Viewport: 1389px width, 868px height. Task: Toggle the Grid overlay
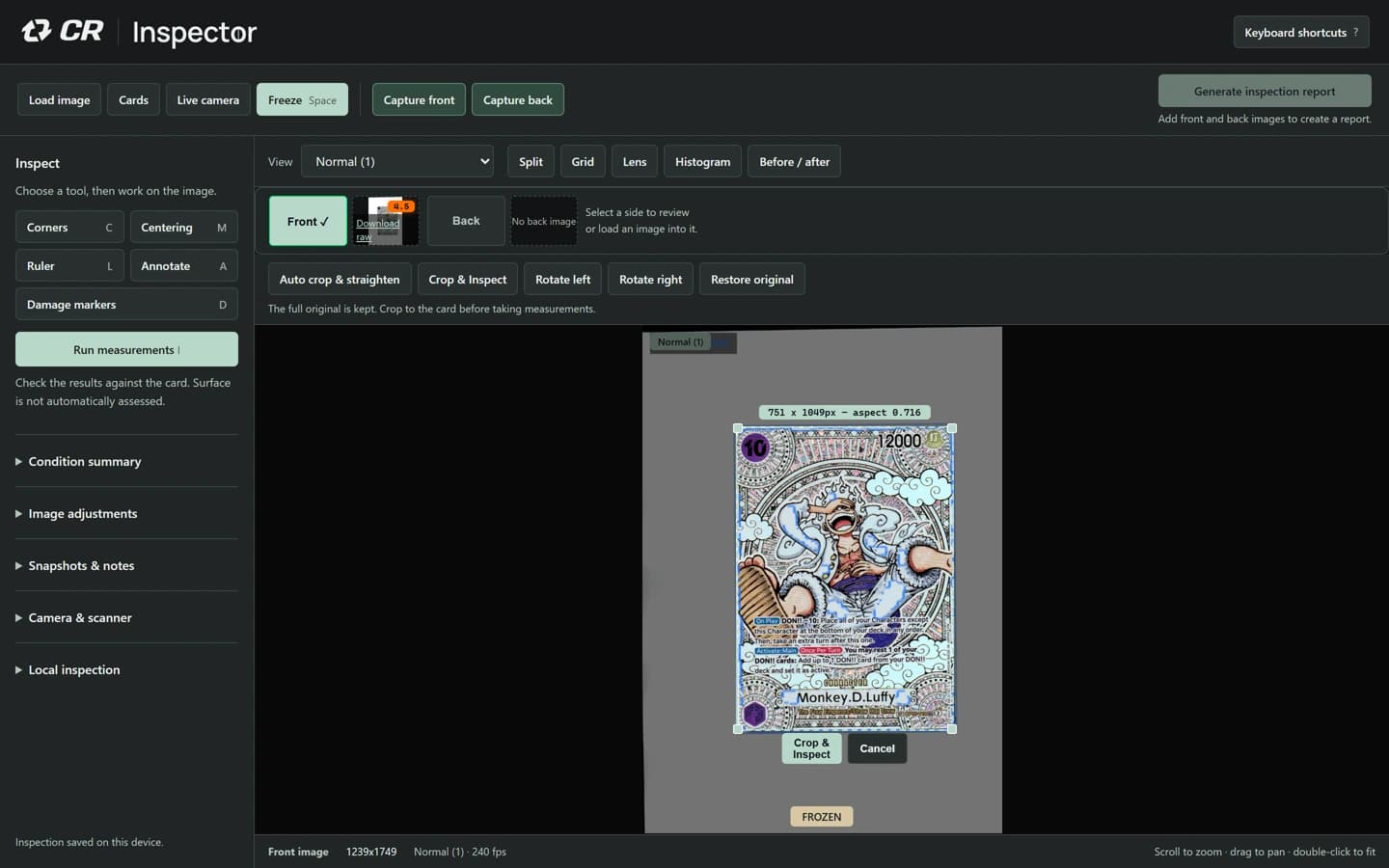click(583, 161)
